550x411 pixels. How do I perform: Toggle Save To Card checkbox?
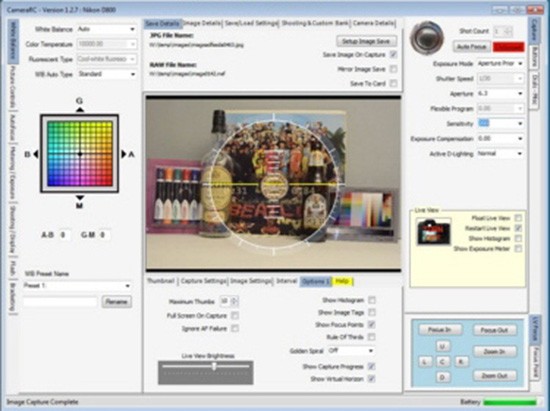coord(394,83)
